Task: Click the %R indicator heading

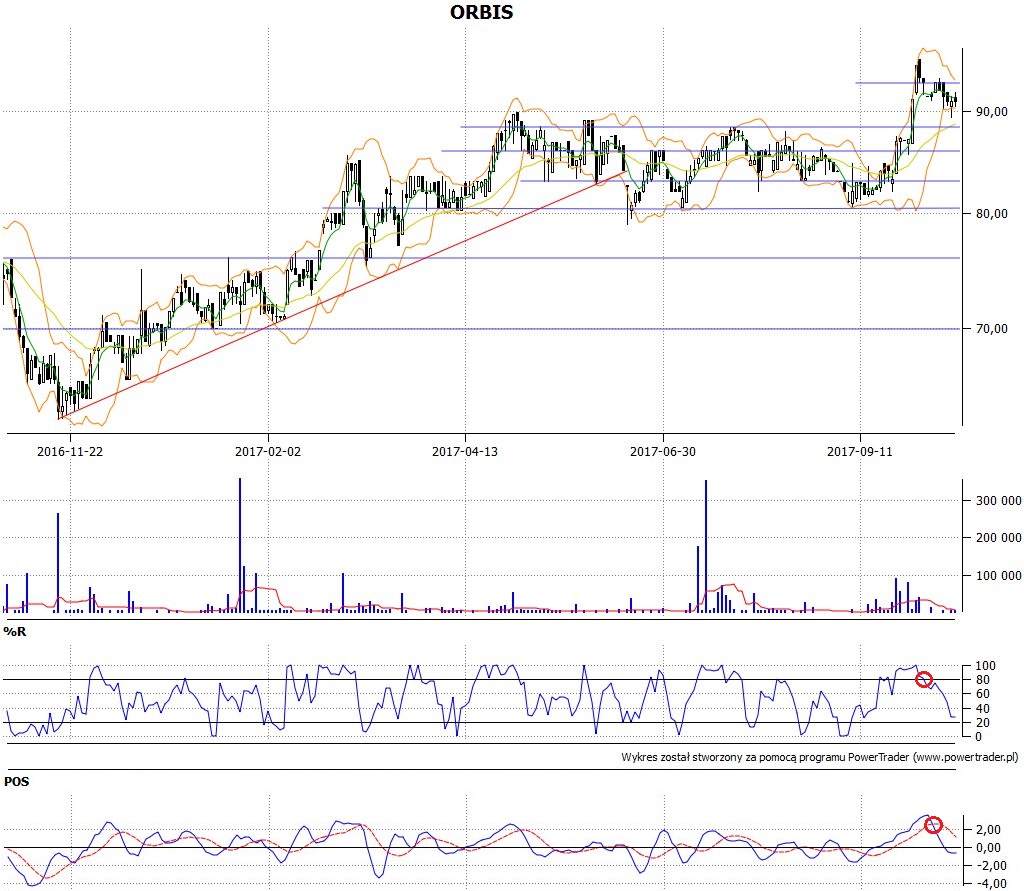Action: click(15, 632)
